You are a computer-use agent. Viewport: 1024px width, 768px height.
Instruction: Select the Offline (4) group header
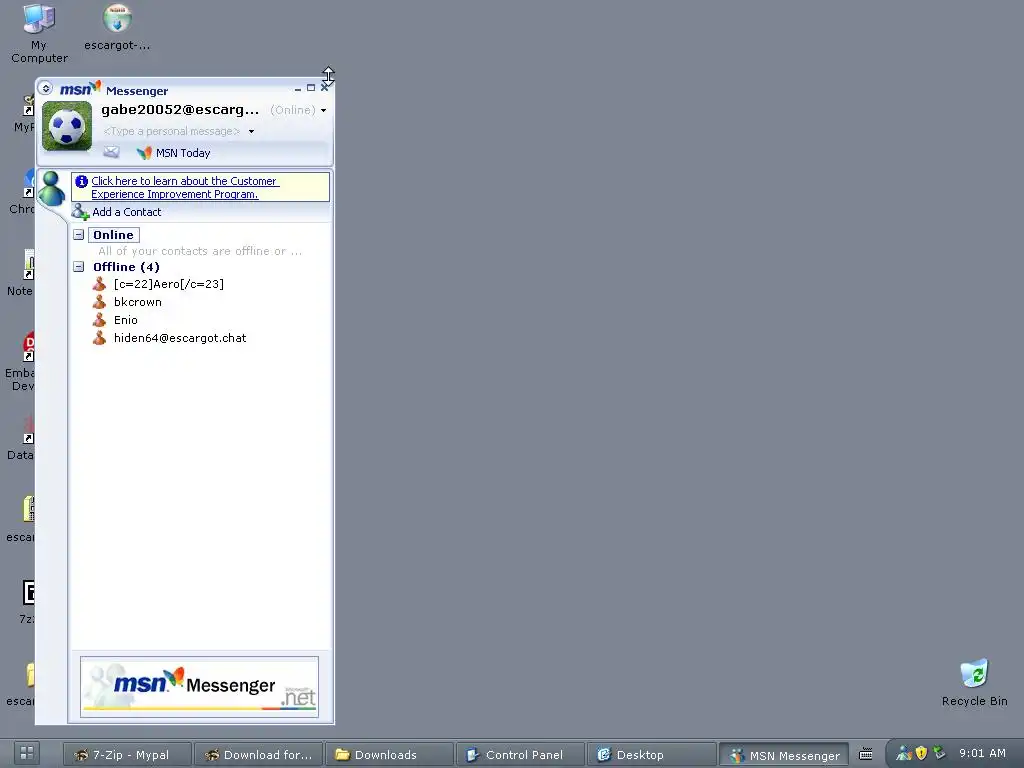pos(126,266)
